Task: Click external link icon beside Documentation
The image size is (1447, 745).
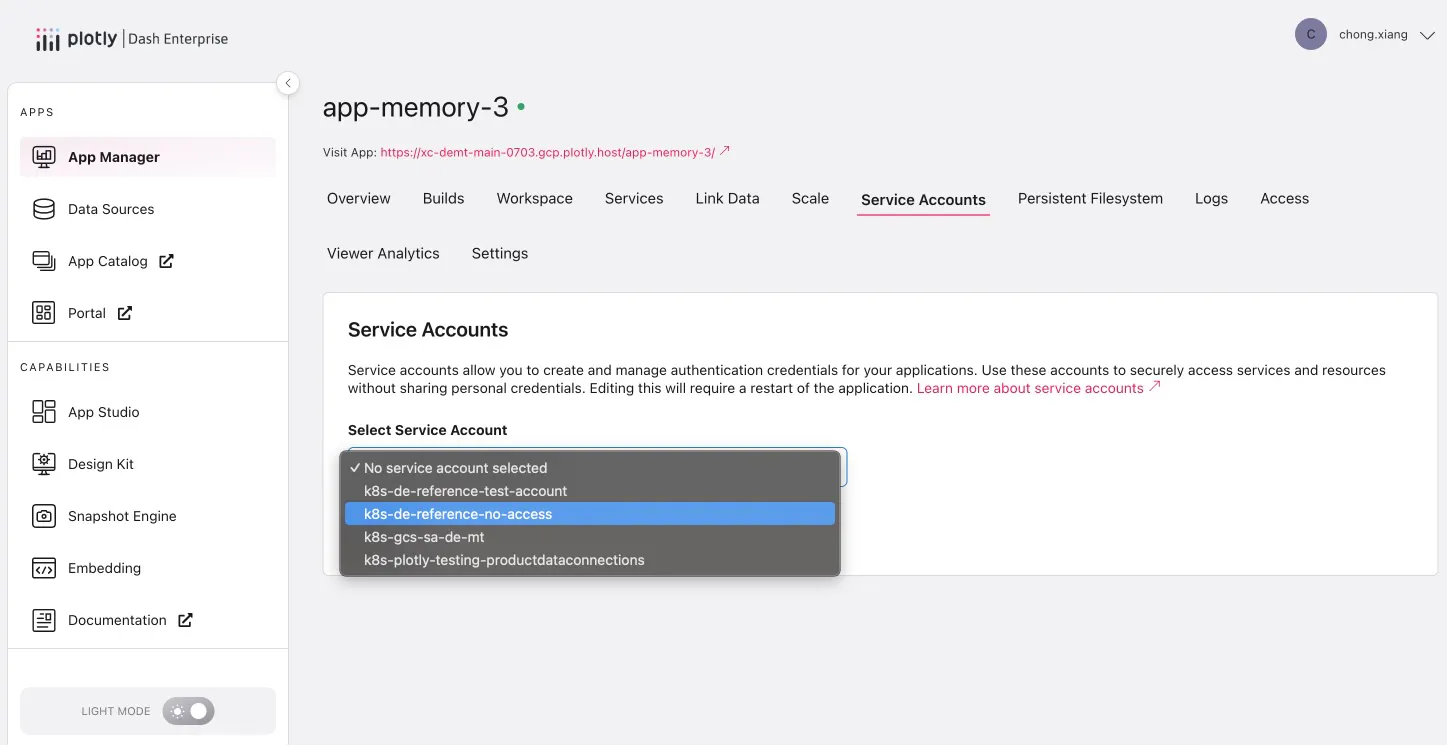Action: (x=185, y=620)
